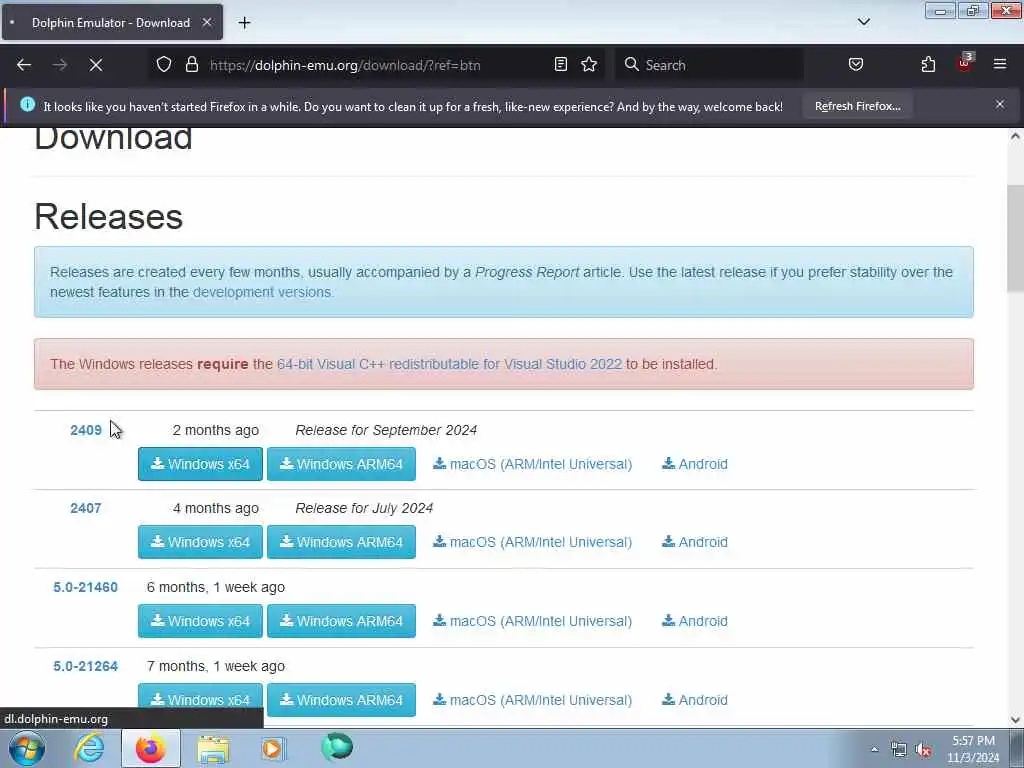Download 5.0-21460 Windows x64 build
This screenshot has width=1024, height=768.
200,621
